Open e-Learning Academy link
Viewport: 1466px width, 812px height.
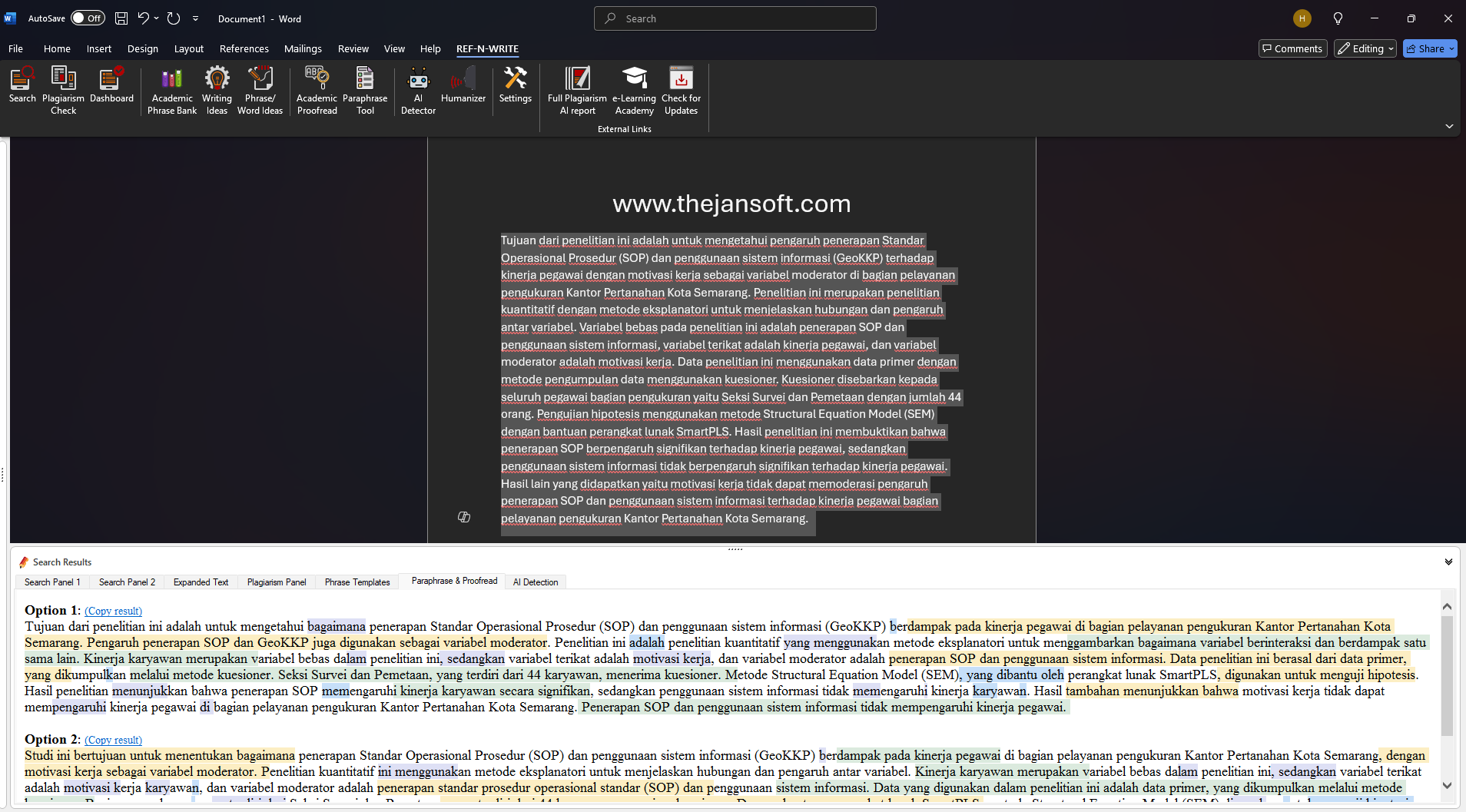tap(634, 91)
